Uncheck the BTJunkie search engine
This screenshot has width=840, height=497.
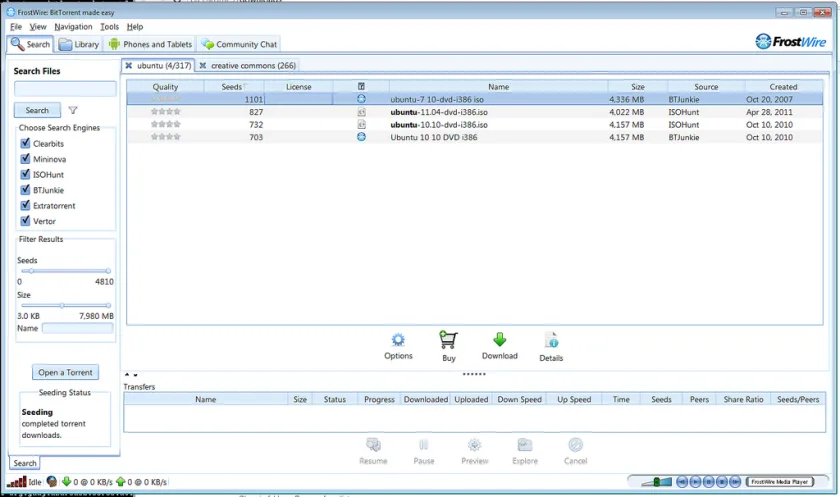point(25,190)
